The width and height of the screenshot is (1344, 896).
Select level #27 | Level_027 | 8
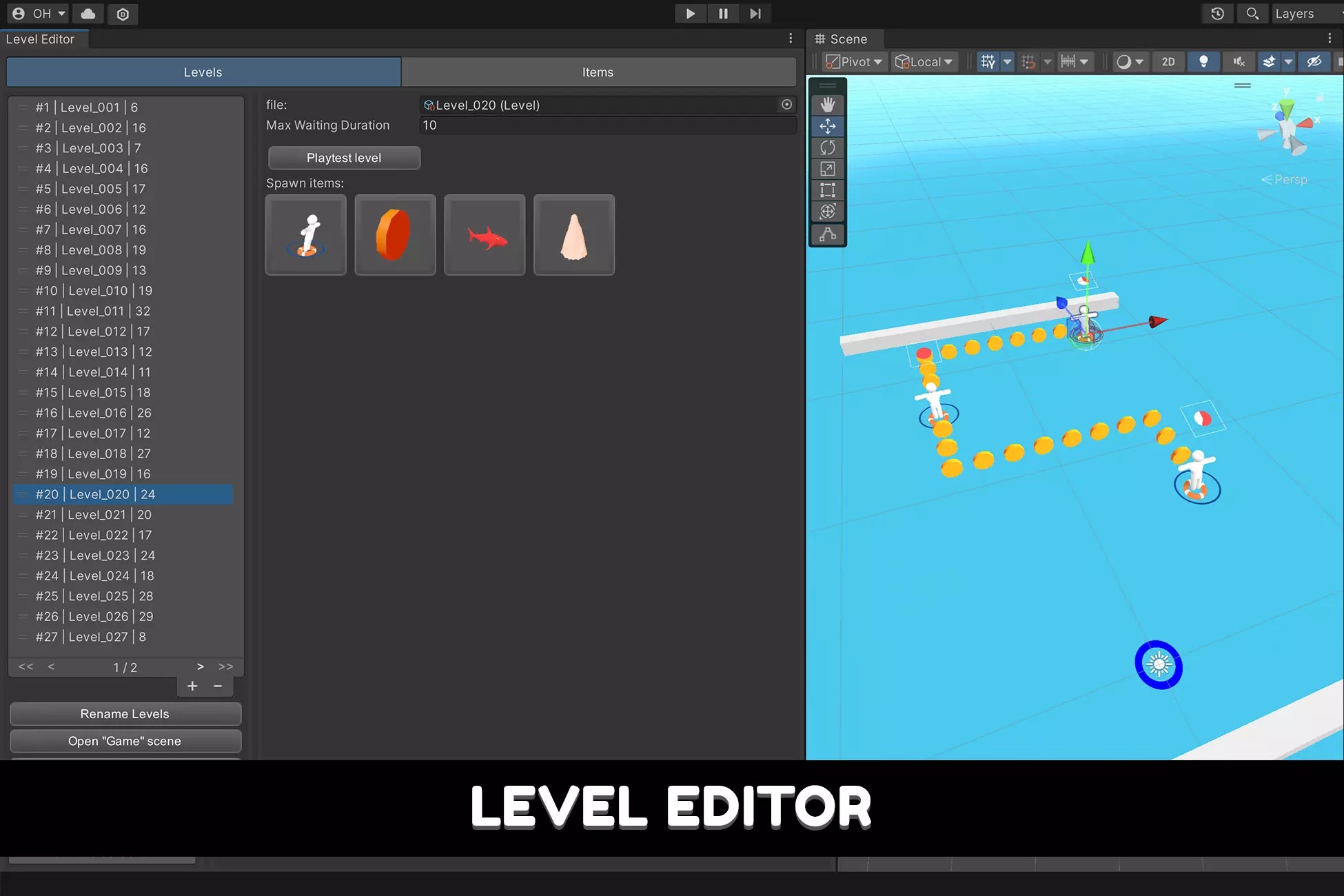124,637
